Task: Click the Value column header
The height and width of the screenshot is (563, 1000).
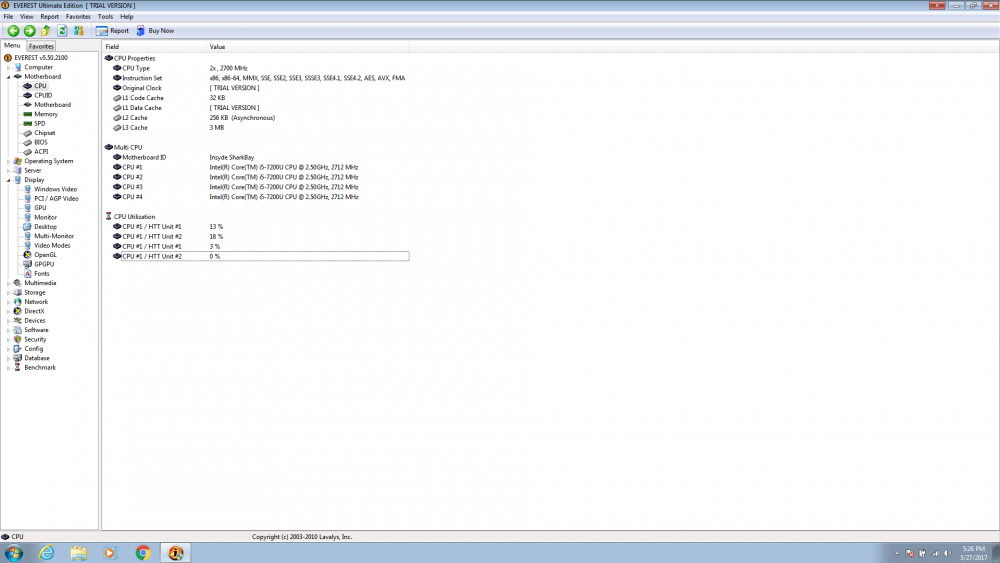Action: click(x=308, y=47)
